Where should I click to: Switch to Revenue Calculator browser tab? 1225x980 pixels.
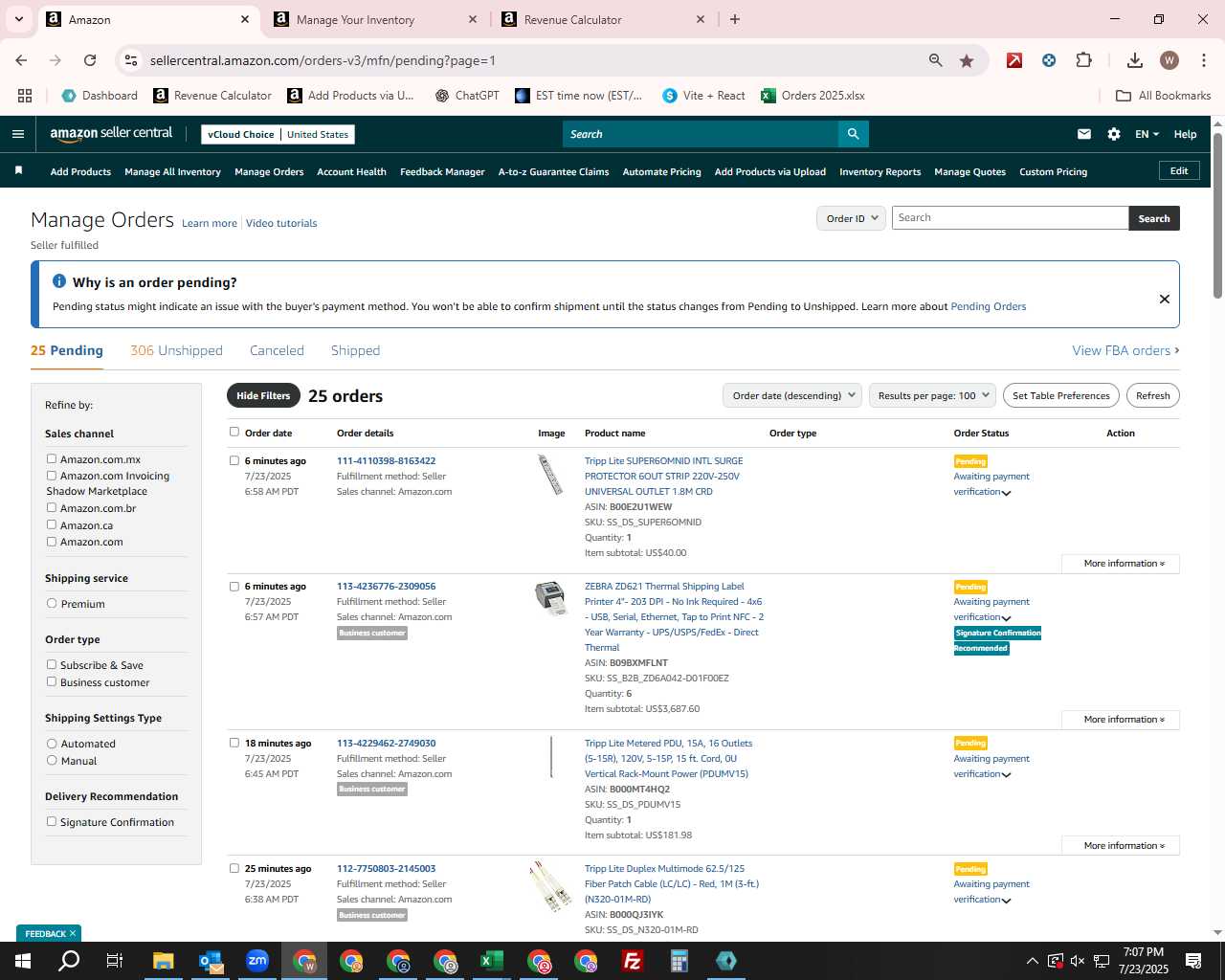[x=603, y=19]
